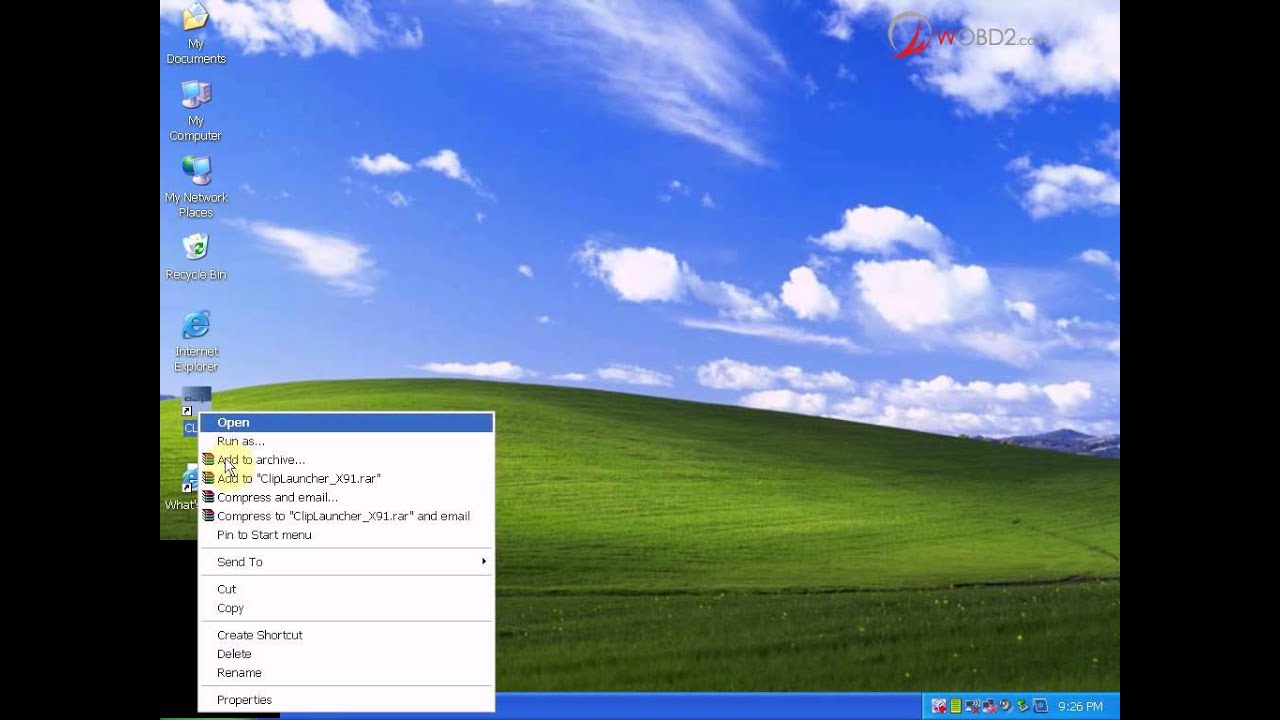Choose Run as... in the context menu
Screen dimensions: 1280x720
[x=346, y=441]
